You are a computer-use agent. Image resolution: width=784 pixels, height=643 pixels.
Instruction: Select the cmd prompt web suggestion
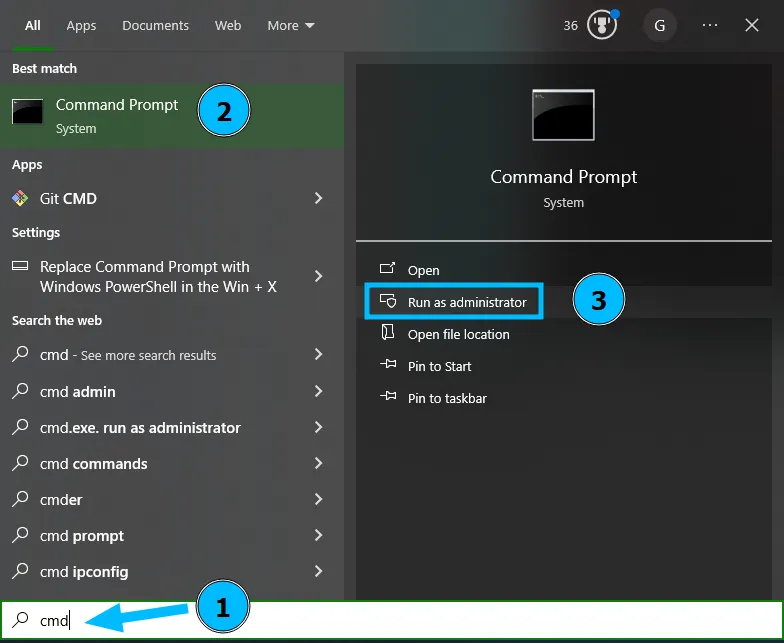[172, 536]
